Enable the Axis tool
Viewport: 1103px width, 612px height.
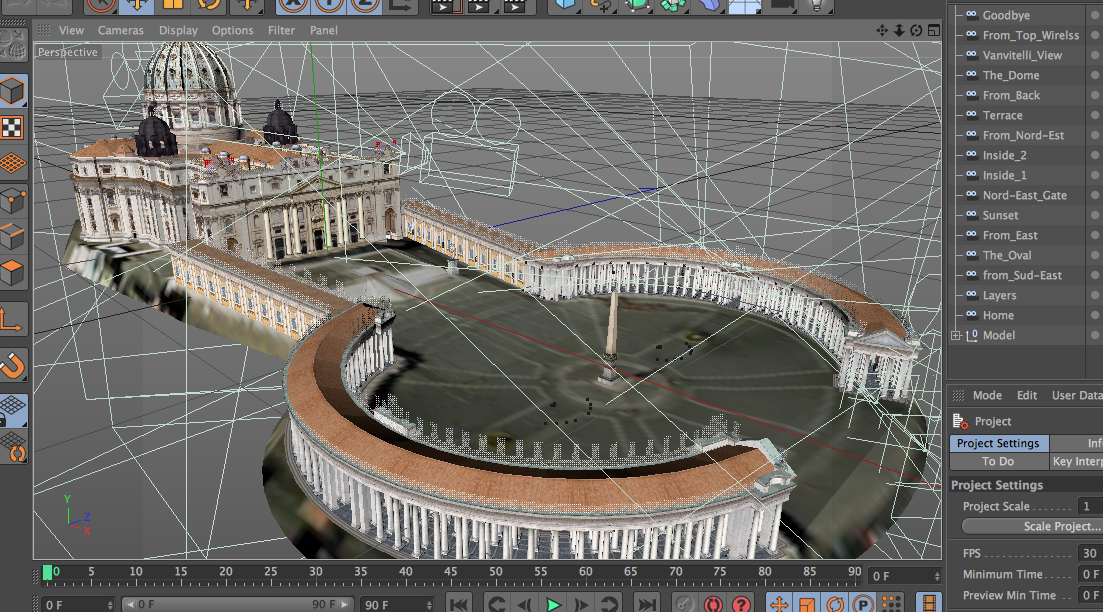pyautogui.click(x=13, y=319)
